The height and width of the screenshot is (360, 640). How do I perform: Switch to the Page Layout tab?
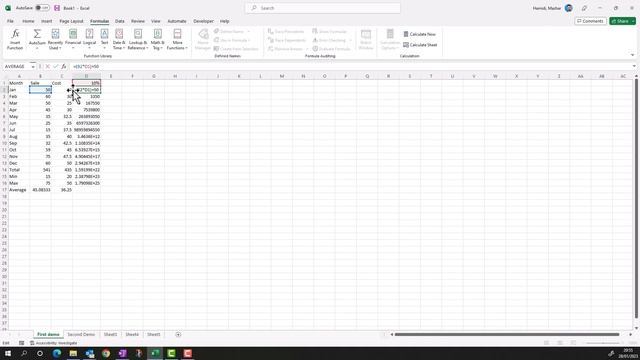(x=71, y=21)
